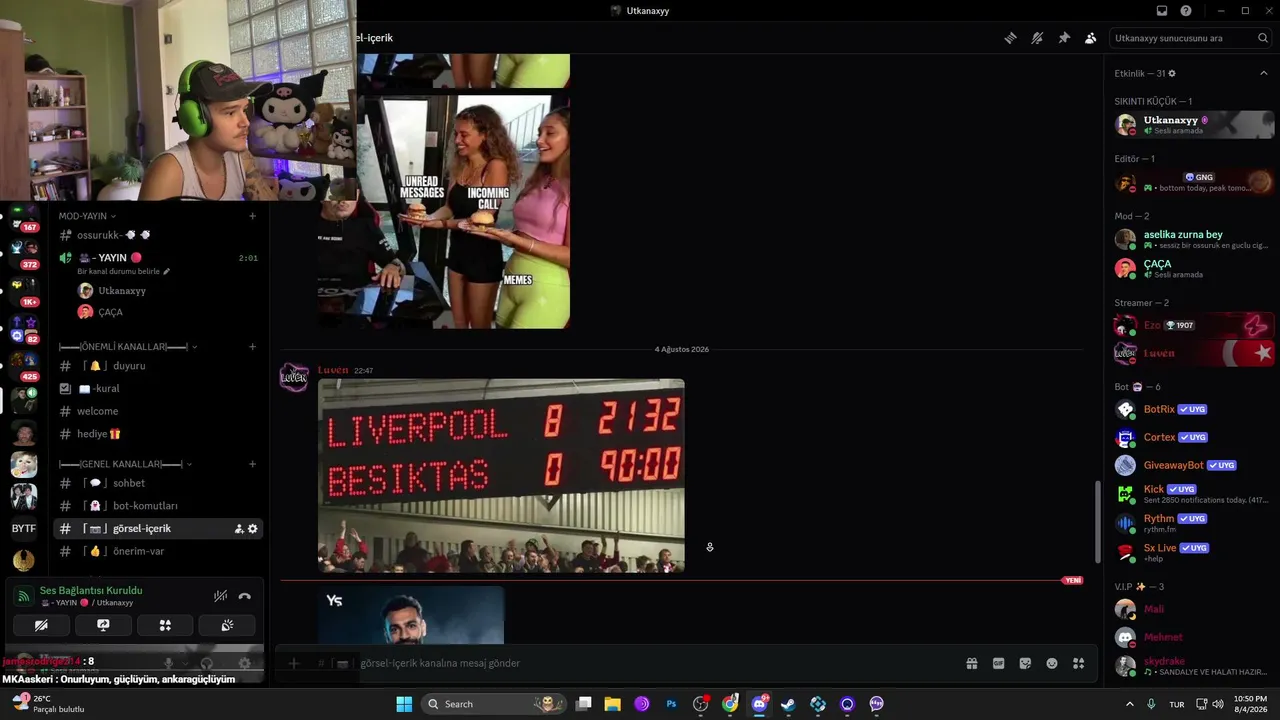1280x720 pixels.
Task: Open emoji picker in message bar
Action: 1052,663
